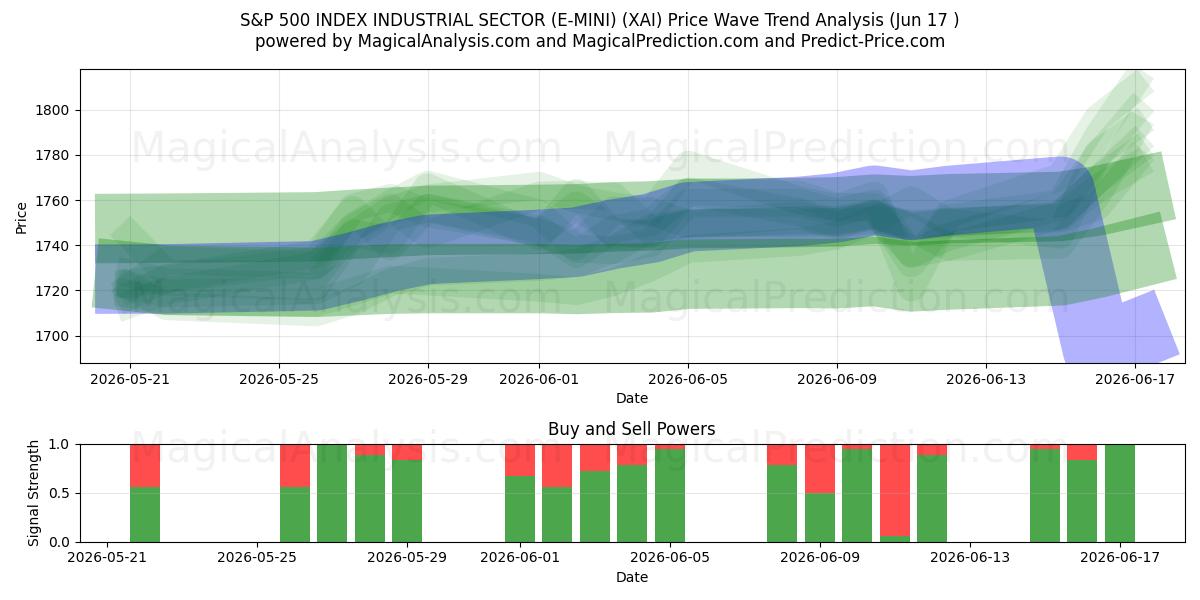Click the 'Date' label under the Buy and Sell chart
This screenshot has height=600, width=1200.
point(632,577)
